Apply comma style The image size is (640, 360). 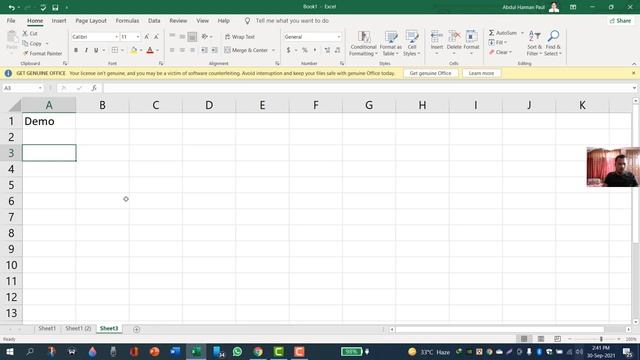[315, 50]
